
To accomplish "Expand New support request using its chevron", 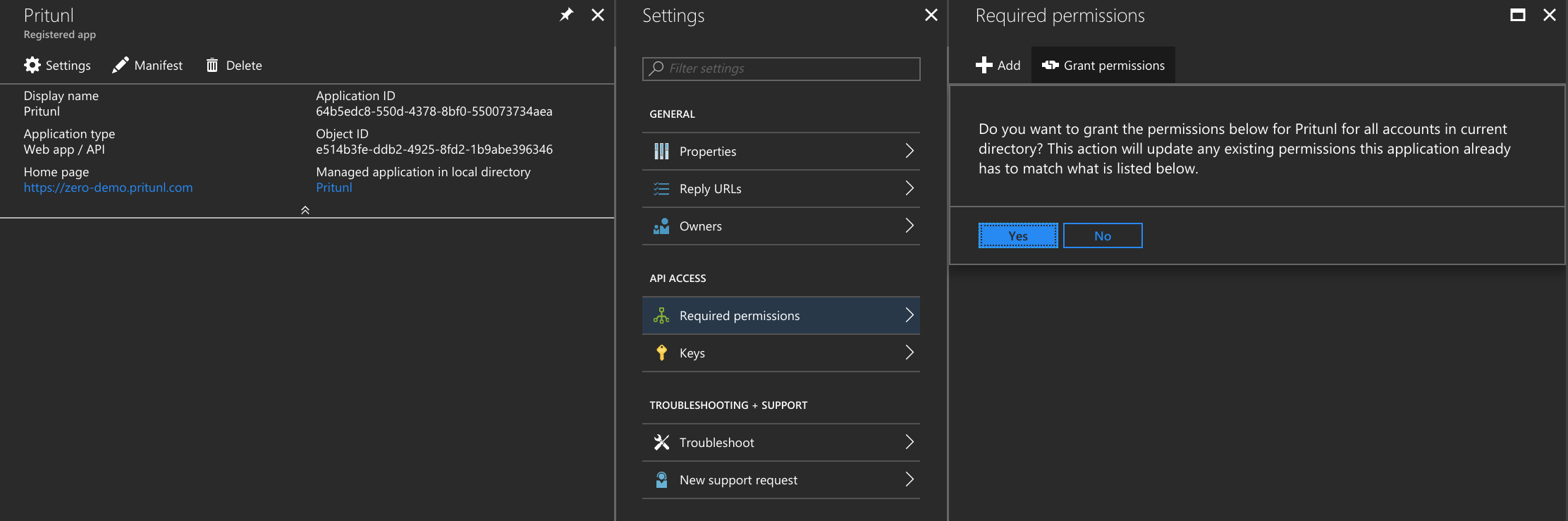I will pos(909,479).
